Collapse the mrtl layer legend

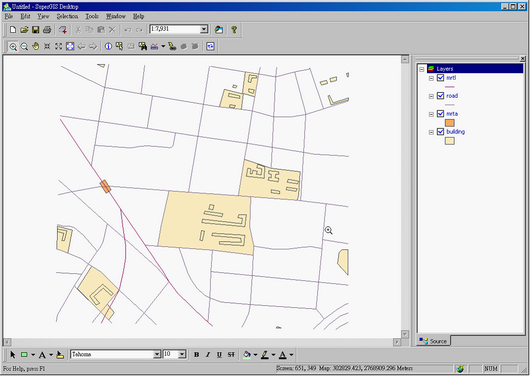click(x=431, y=78)
